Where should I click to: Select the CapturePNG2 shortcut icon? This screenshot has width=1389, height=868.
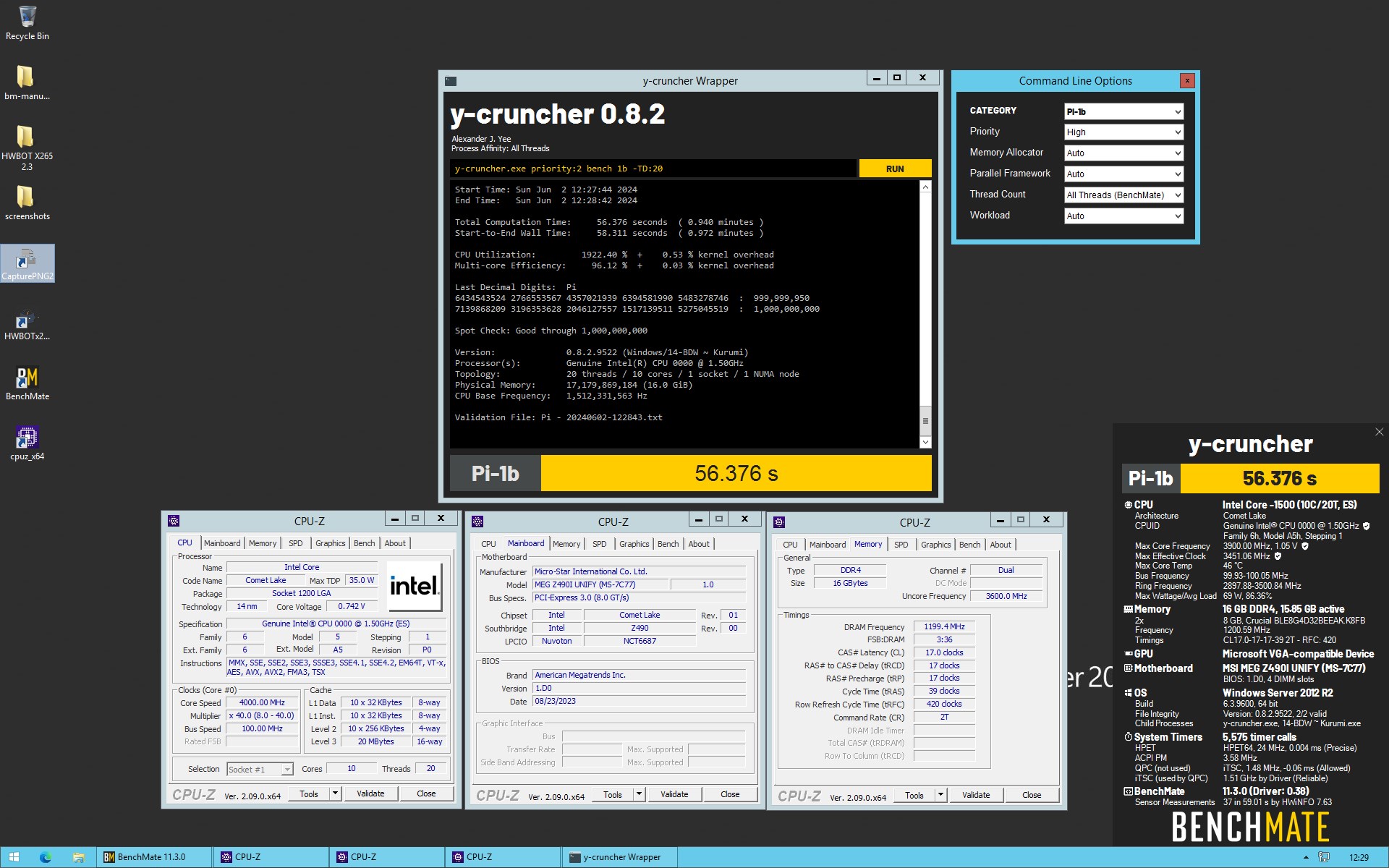click(27, 263)
